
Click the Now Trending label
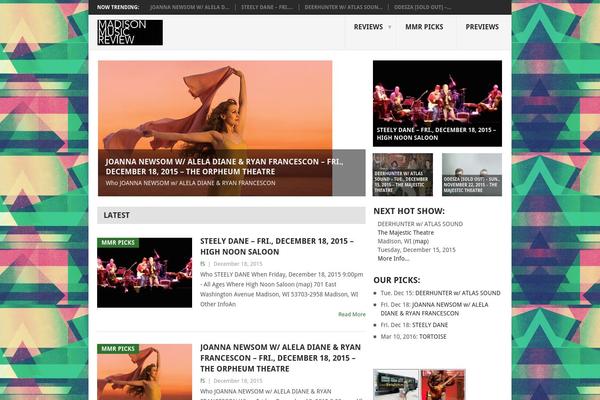point(118,7)
